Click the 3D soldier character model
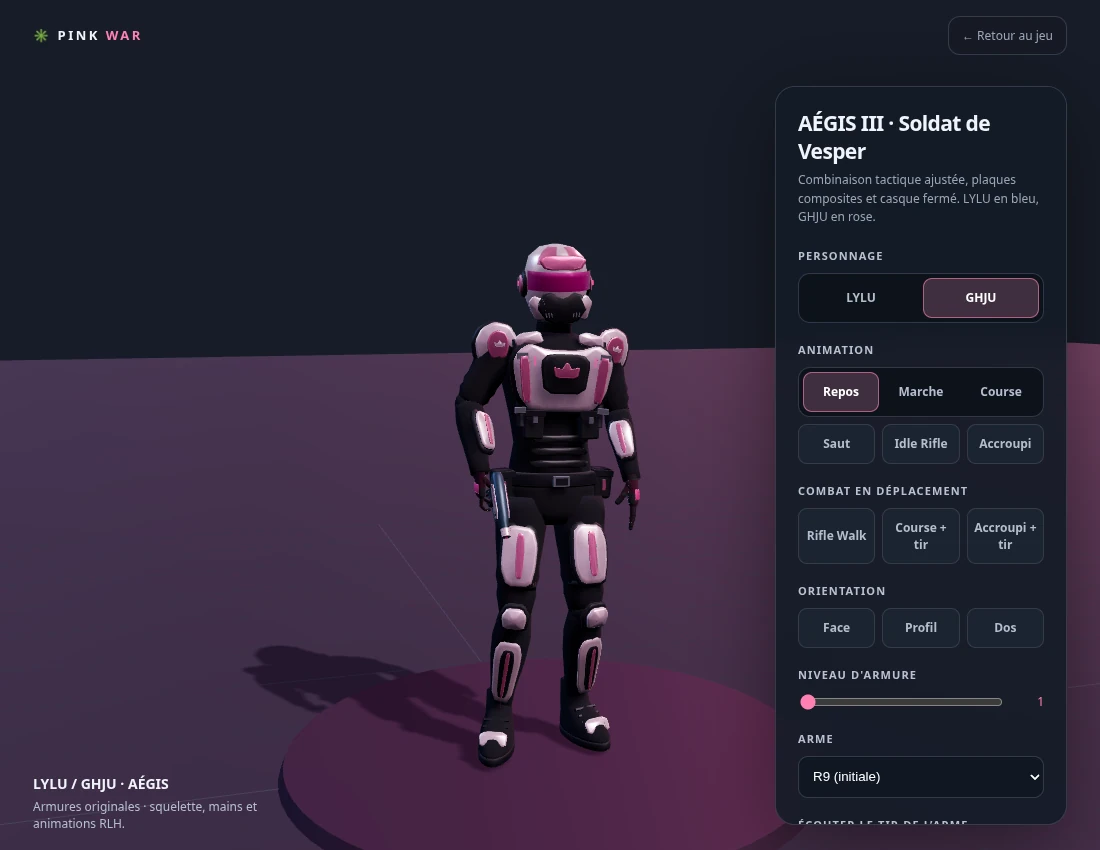 549,505
